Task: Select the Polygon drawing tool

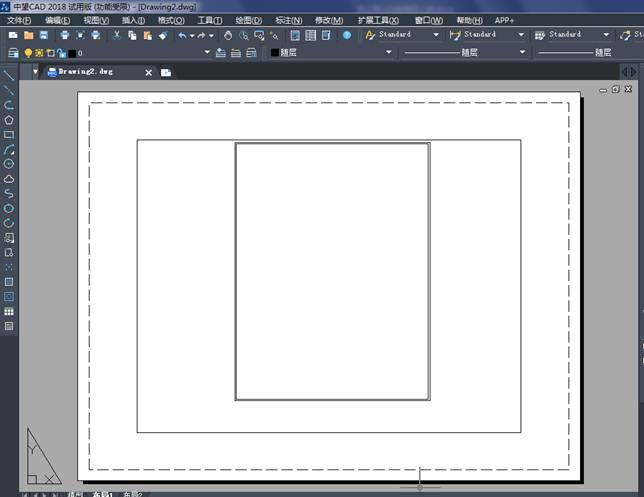Action: tap(9, 119)
